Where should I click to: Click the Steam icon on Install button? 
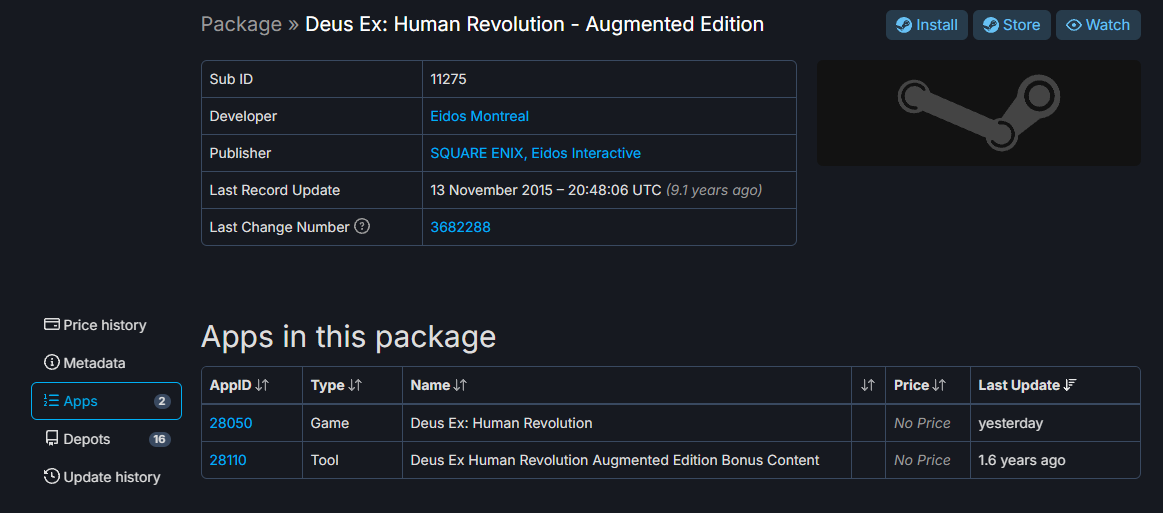point(903,25)
